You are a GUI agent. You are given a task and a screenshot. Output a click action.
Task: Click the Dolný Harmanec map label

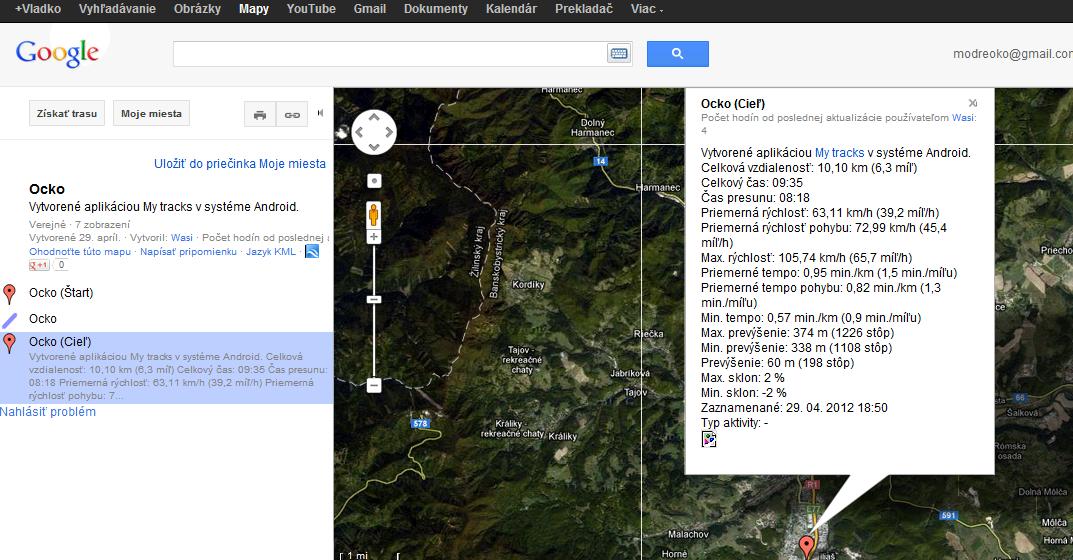point(593,127)
